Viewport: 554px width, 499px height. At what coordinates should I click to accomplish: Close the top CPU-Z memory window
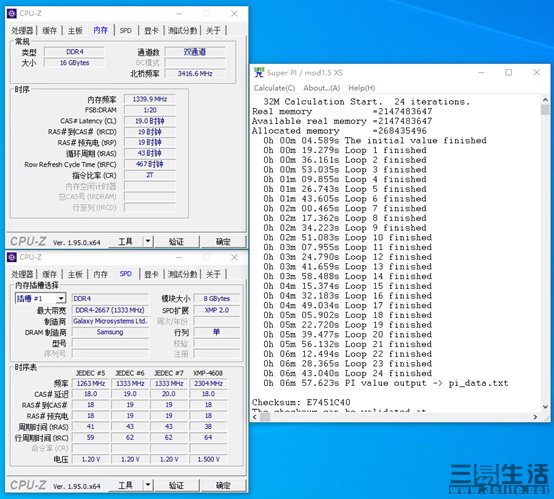(234, 13)
